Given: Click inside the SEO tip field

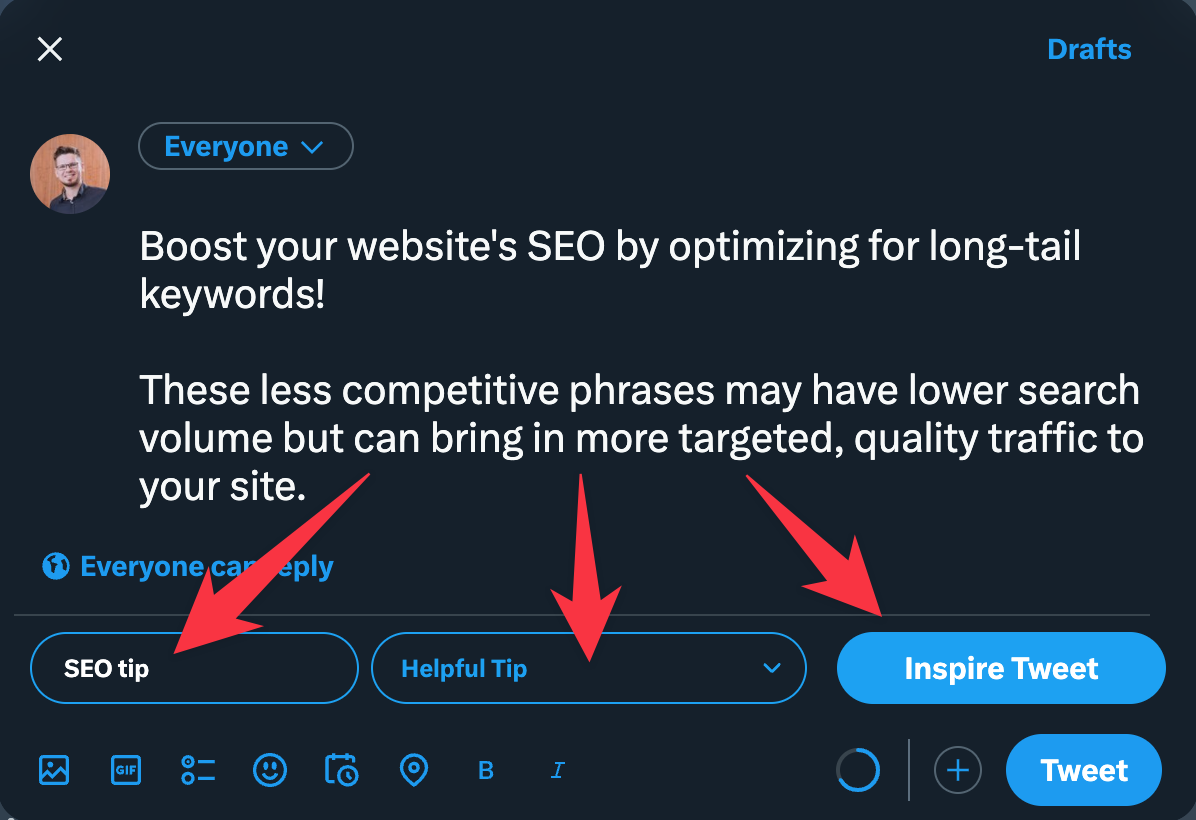Looking at the screenshot, I should click(x=194, y=668).
